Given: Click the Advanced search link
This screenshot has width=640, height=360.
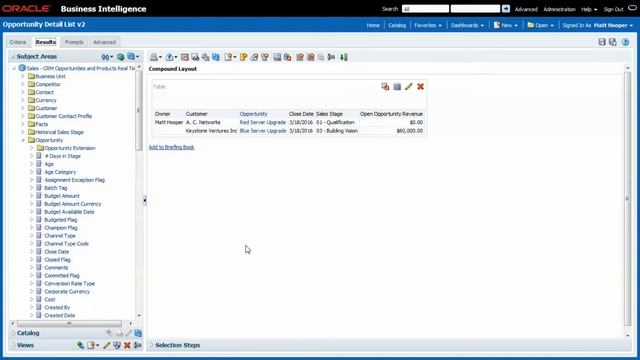Looking at the screenshot, I should 526,9.
